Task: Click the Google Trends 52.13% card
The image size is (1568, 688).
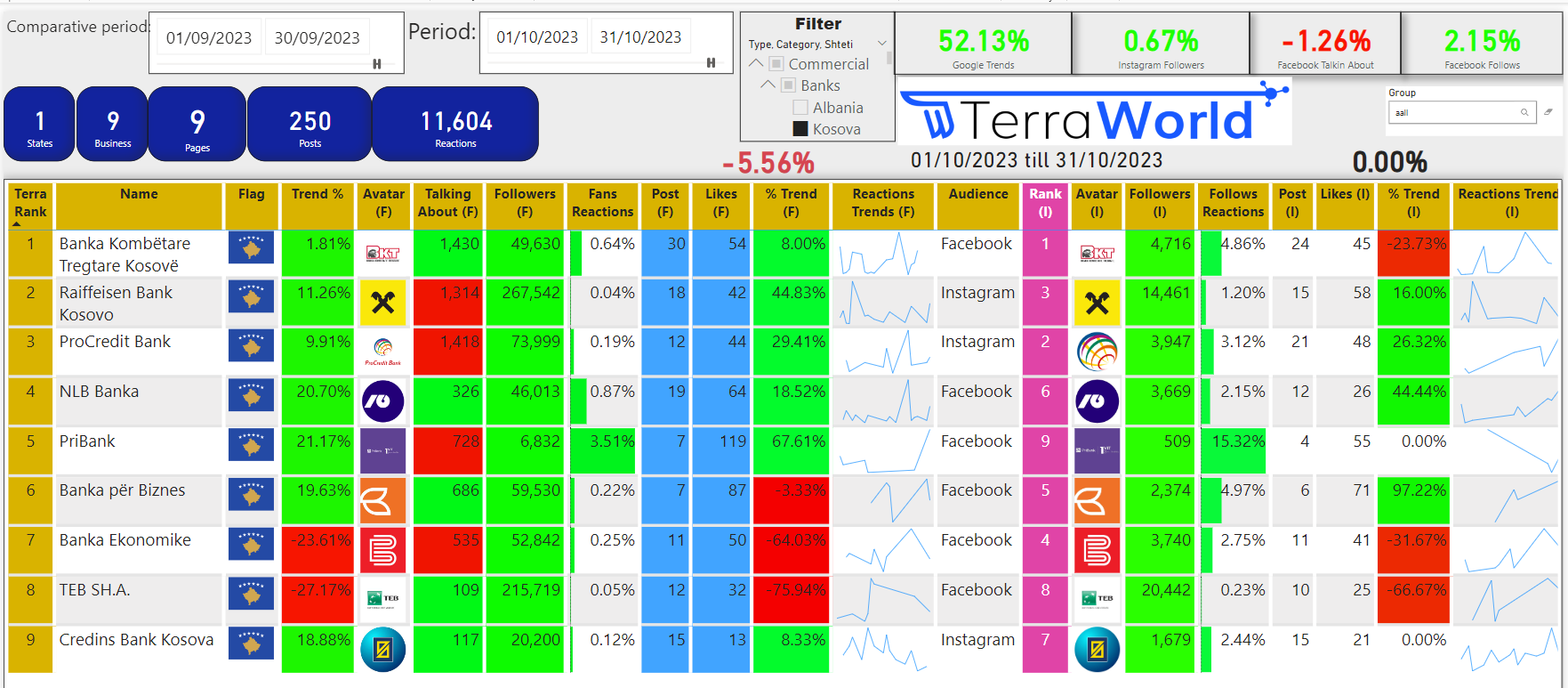Action: tap(983, 45)
